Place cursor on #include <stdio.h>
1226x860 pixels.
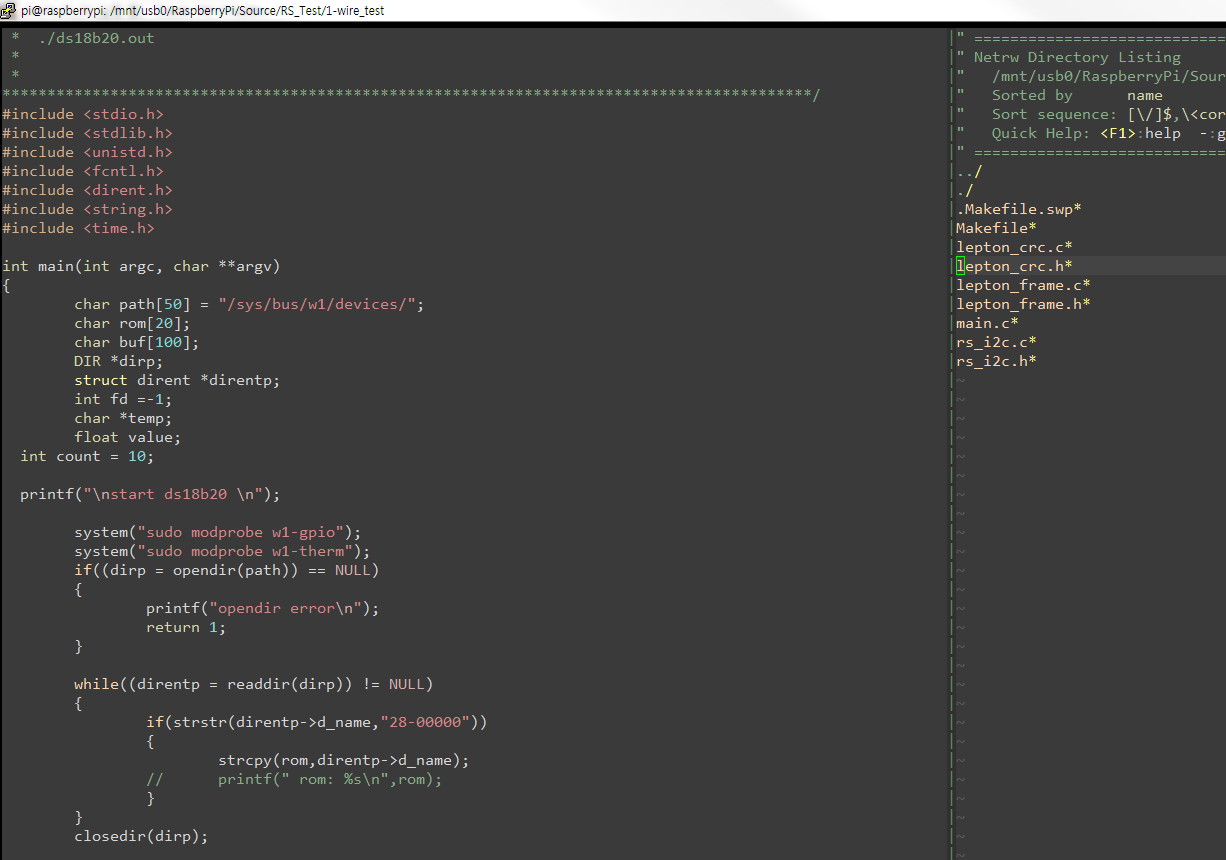(83, 114)
